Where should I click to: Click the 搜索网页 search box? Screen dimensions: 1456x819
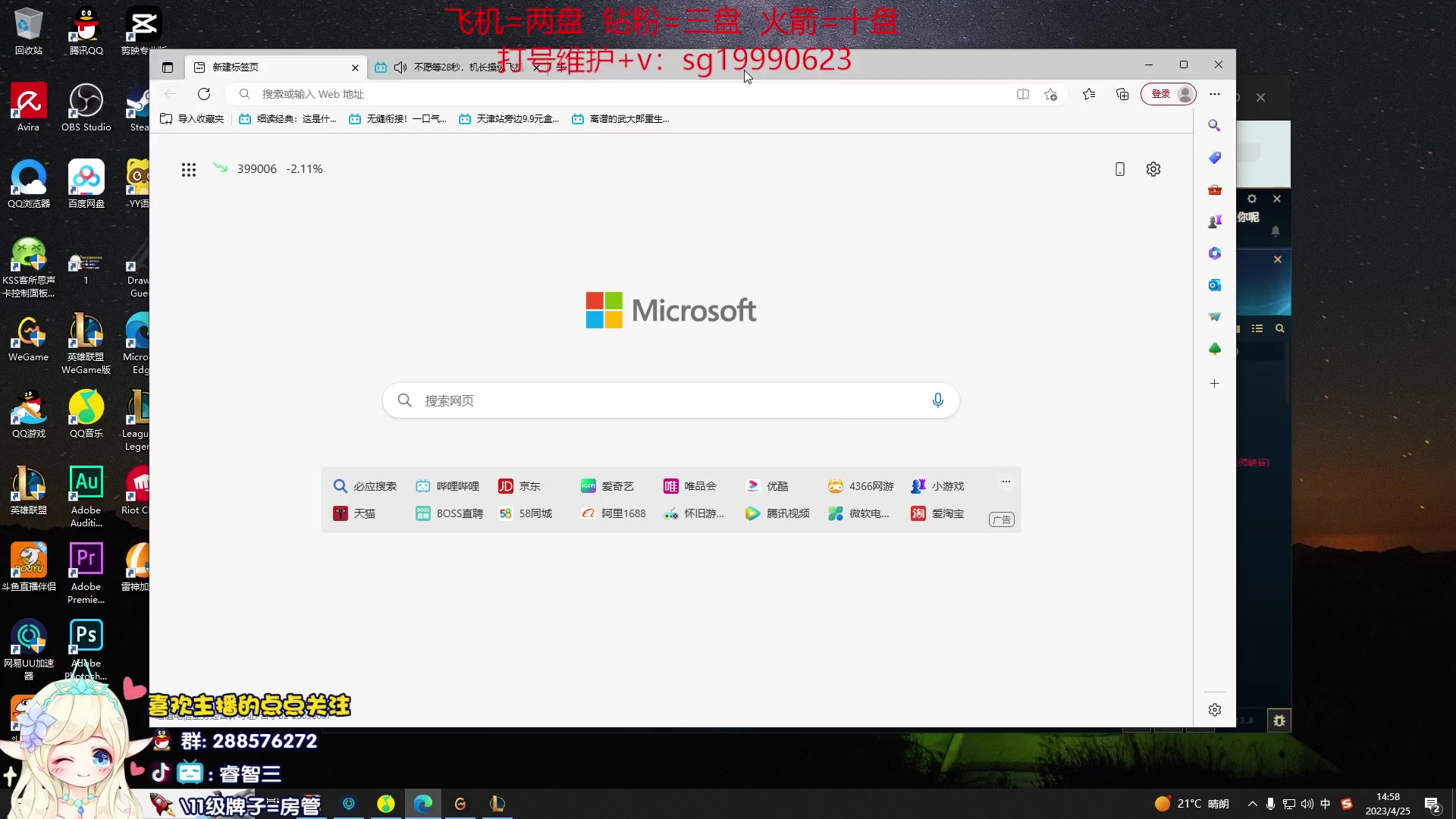point(670,400)
